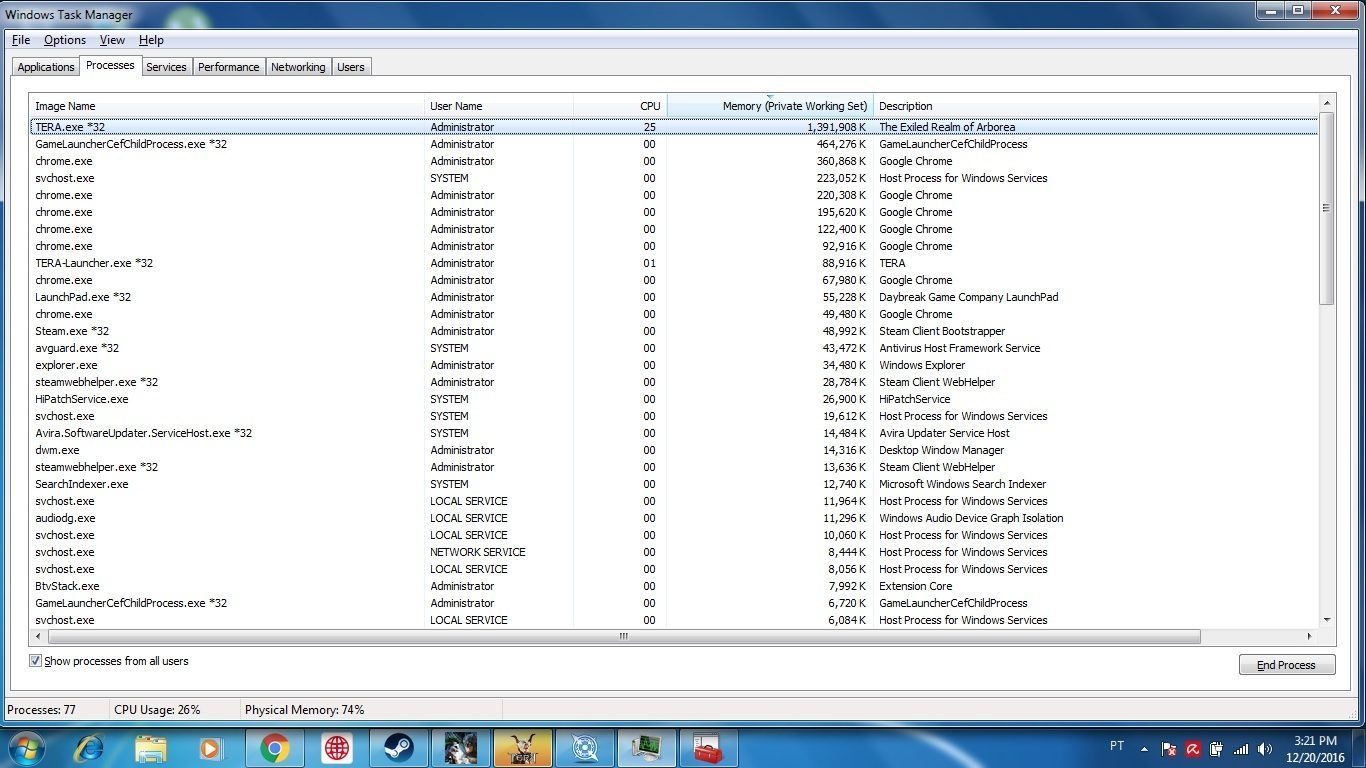
Task: Click the red globe icon in taskbar
Action: point(336,748)
